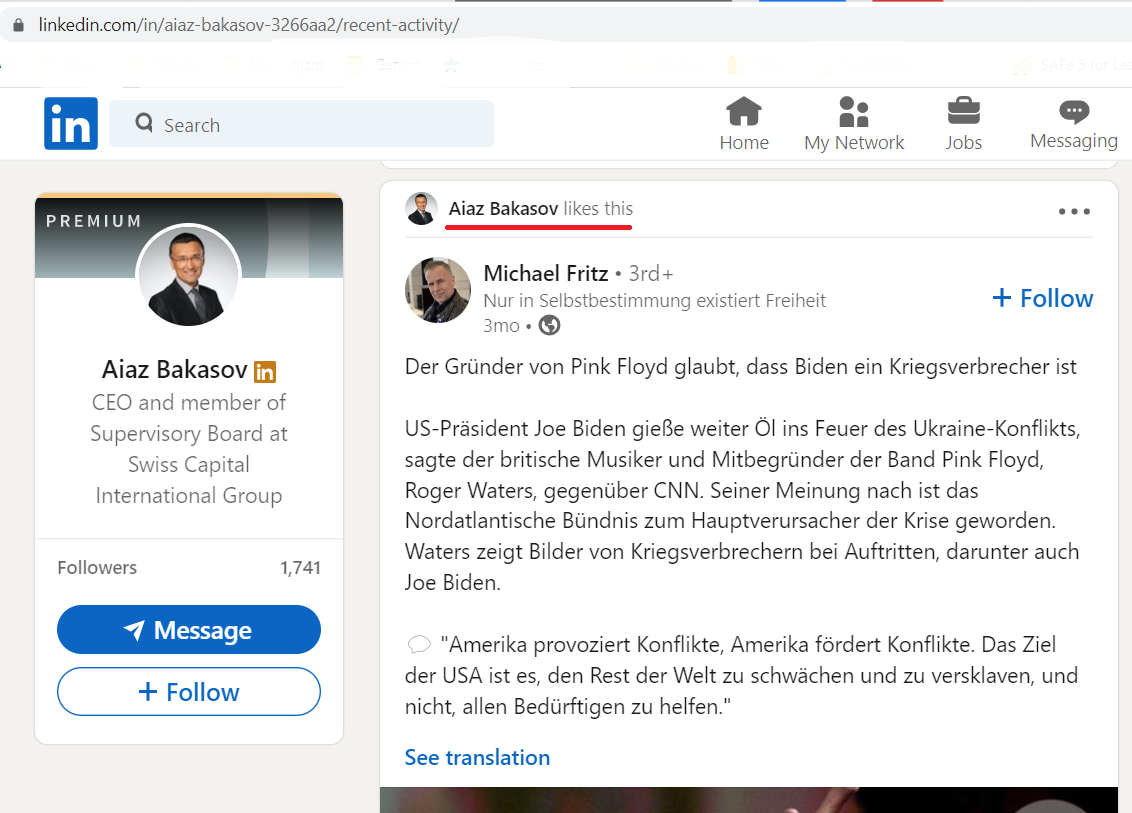Click Aiaz Bakasov name in profile card
The width and height of the screenshot is (1132, 813).
tap(174, 370)
